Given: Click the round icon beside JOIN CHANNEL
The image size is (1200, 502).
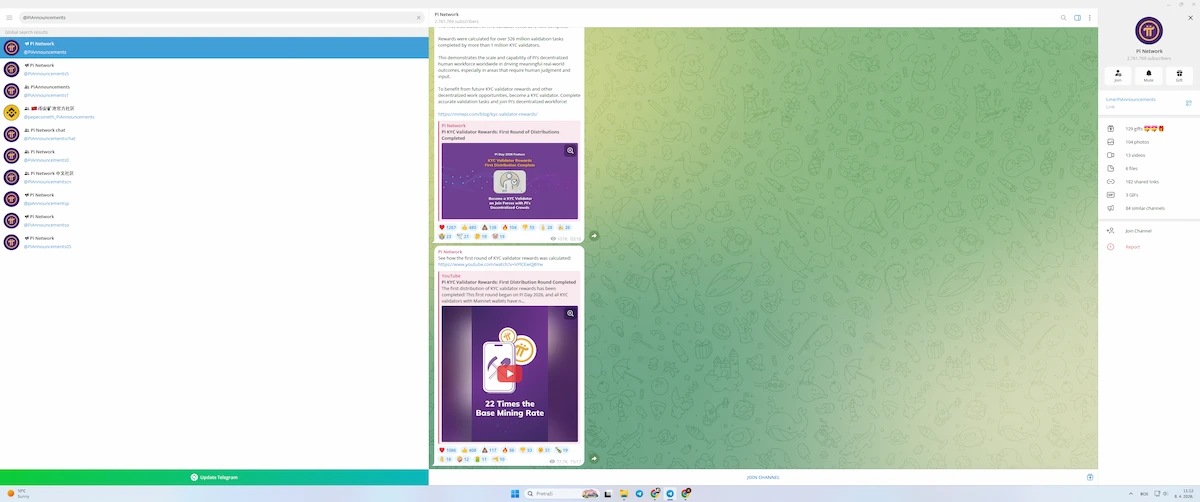Looking at the screenshot, I should pos(1090,477).
